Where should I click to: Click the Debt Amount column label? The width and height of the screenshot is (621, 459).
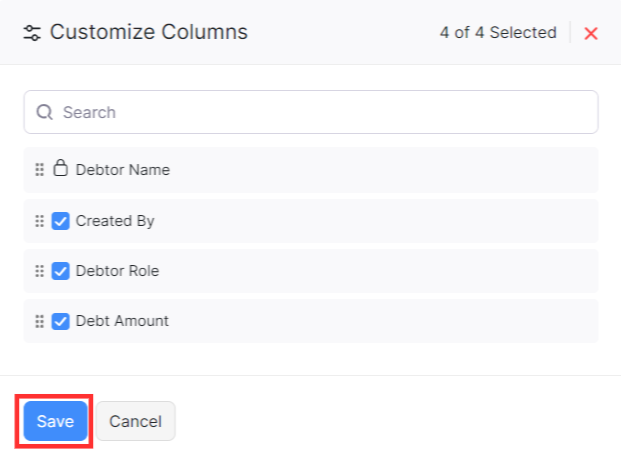pyautogui.click(x=122, y=321)
